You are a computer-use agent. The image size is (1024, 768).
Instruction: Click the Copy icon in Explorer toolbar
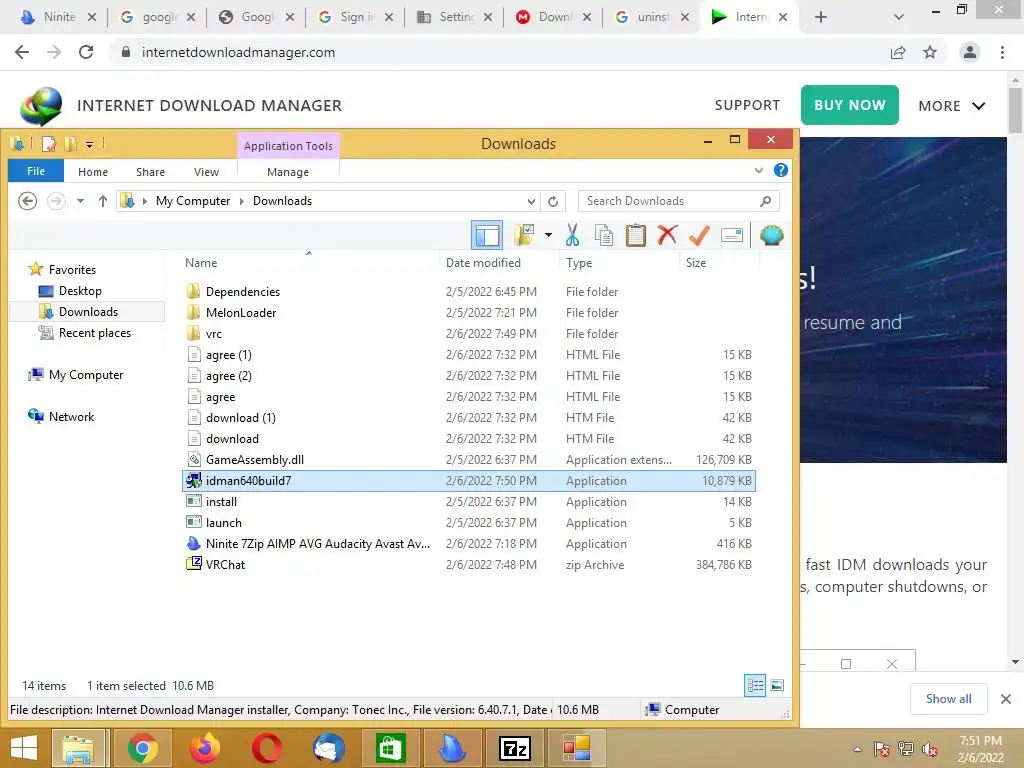pos(604,235)
